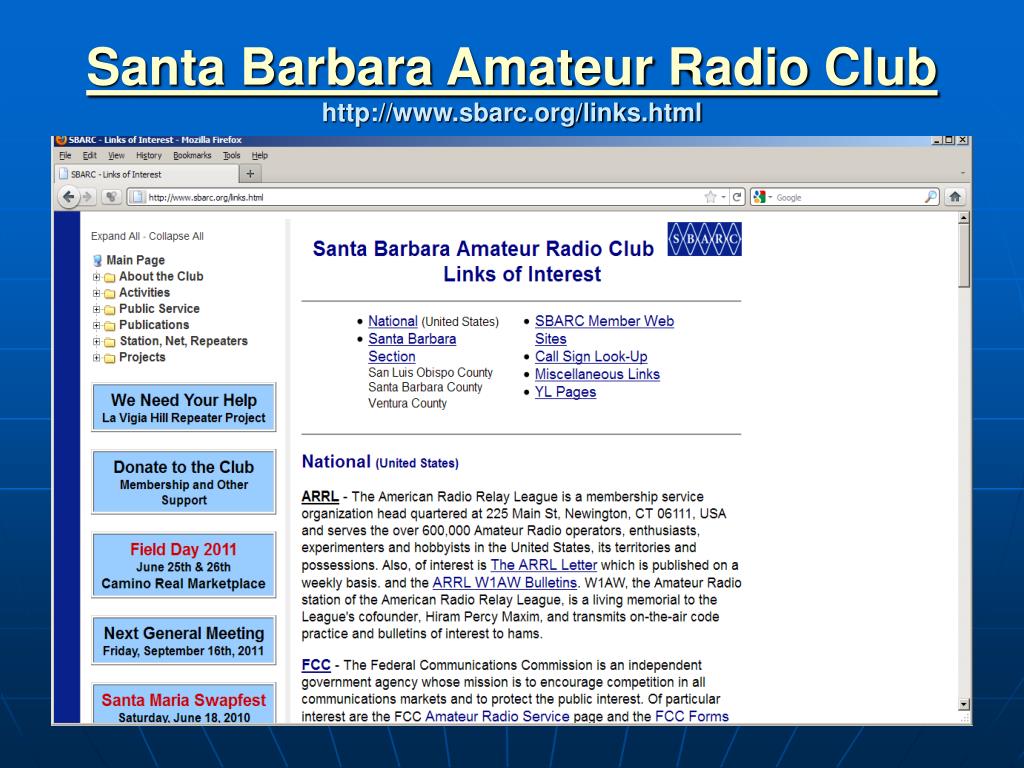Open the Tools menu
The height and width of the screenshot is (768, 1024).
(232, 155)
